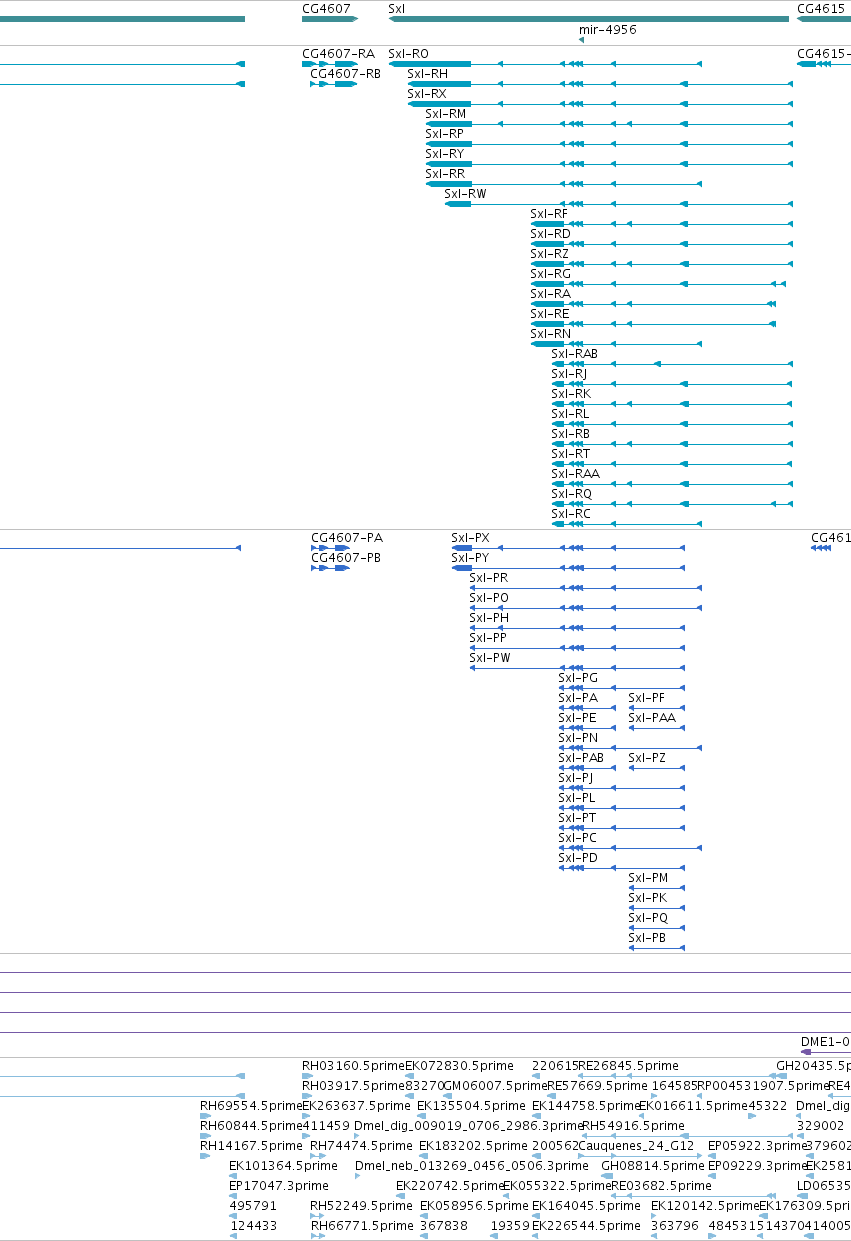Click the Sxl-RG transcript label

click(550, 274)
